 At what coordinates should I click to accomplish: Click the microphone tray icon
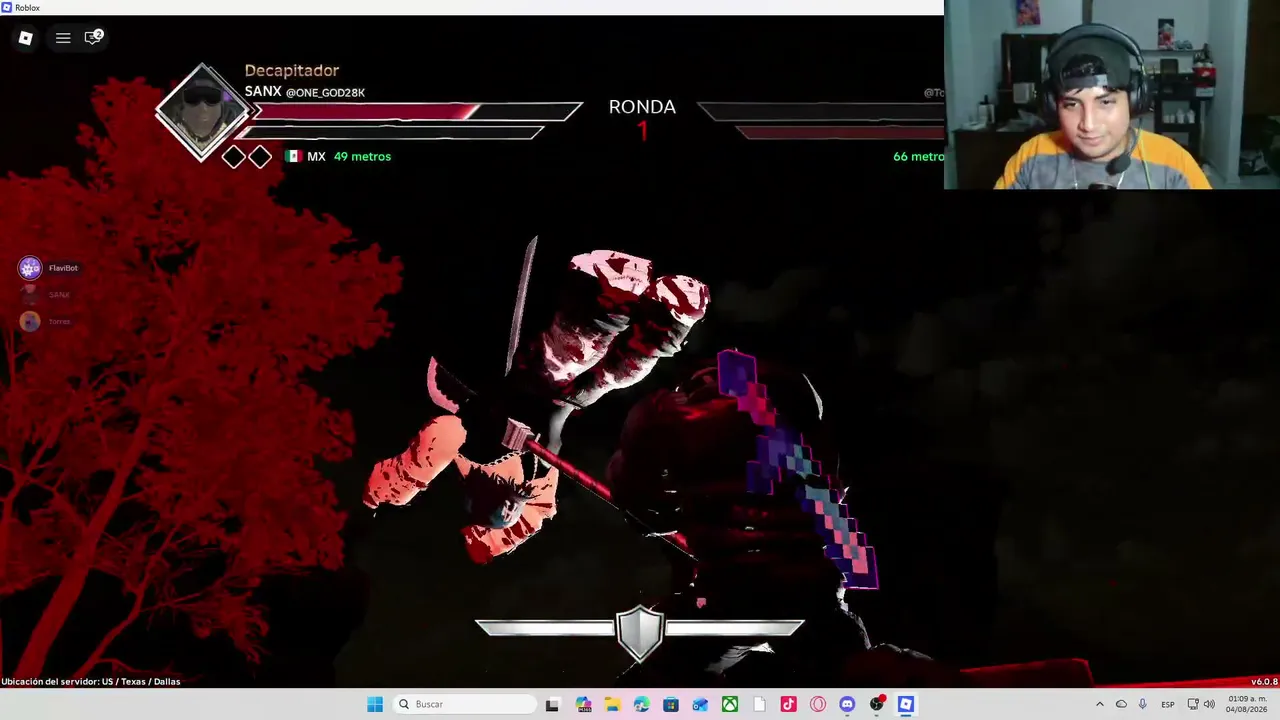(1142, 704)
